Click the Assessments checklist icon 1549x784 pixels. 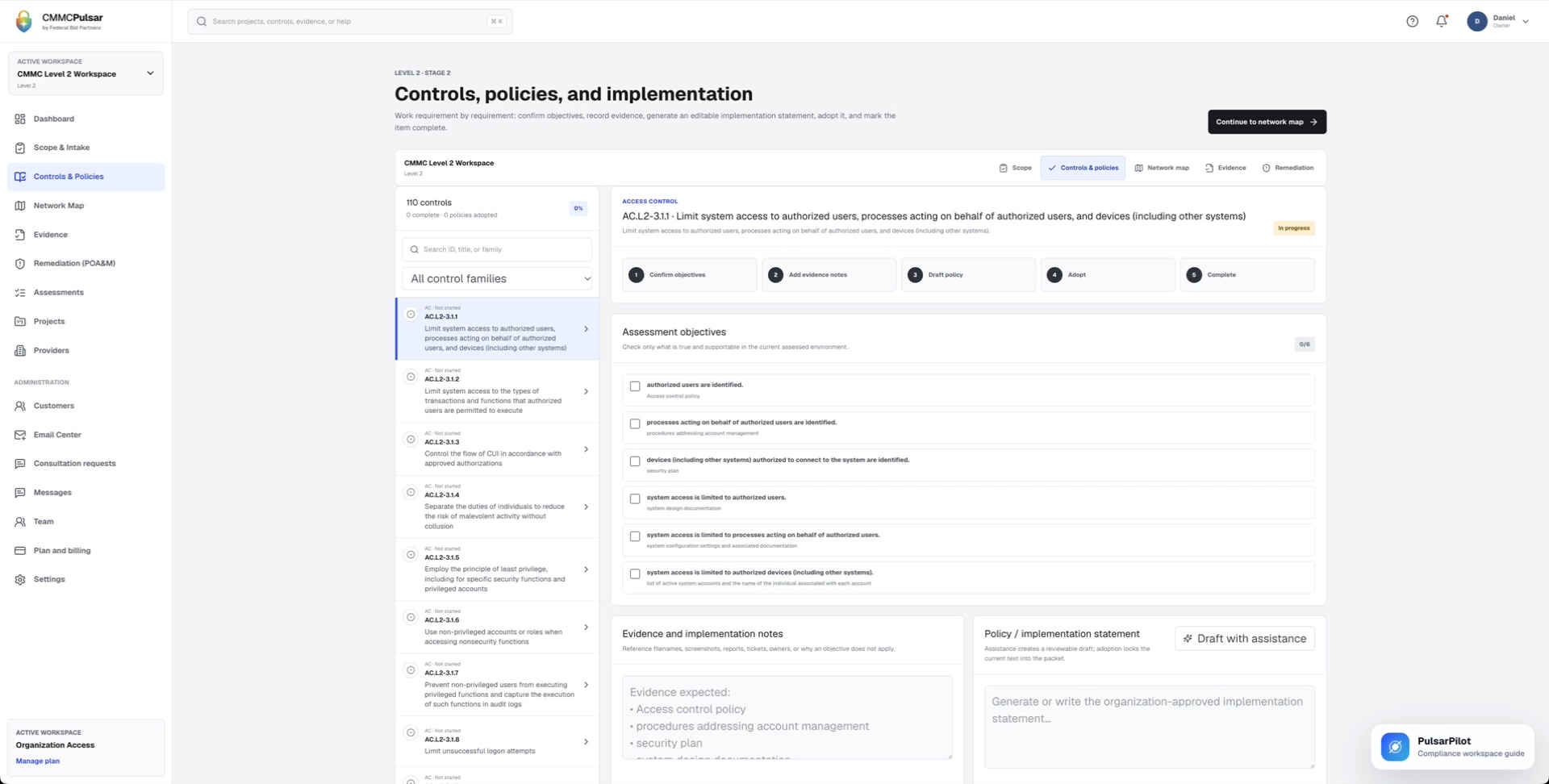pyautogui.click(x=20, y=293)
